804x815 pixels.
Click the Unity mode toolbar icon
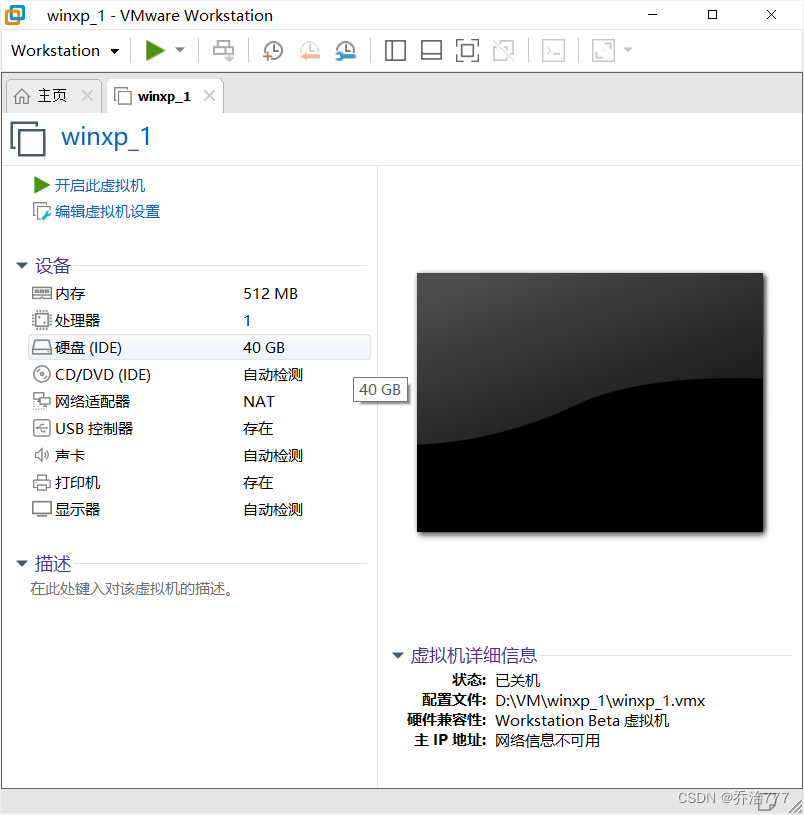(504, 50)
